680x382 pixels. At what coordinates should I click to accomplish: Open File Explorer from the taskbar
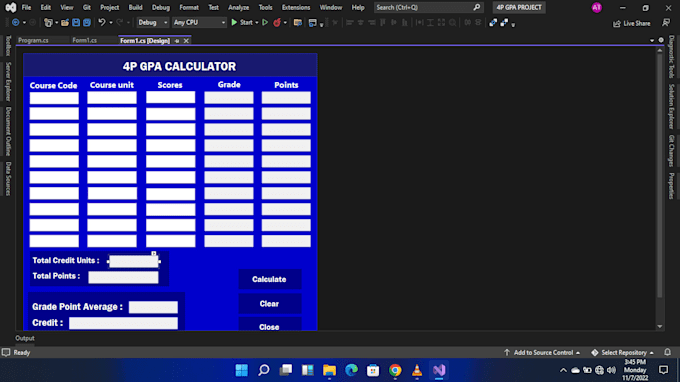330,370
